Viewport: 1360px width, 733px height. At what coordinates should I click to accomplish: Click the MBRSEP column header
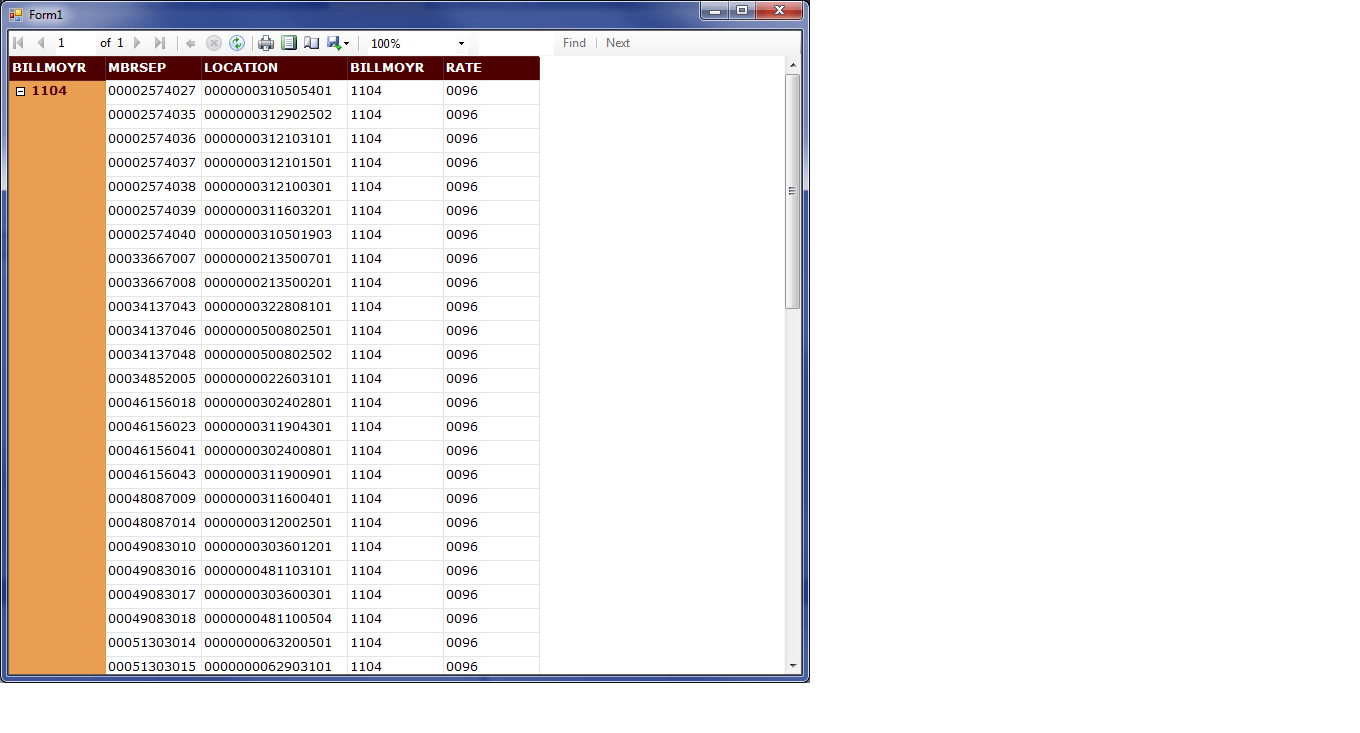click(153, 68)
